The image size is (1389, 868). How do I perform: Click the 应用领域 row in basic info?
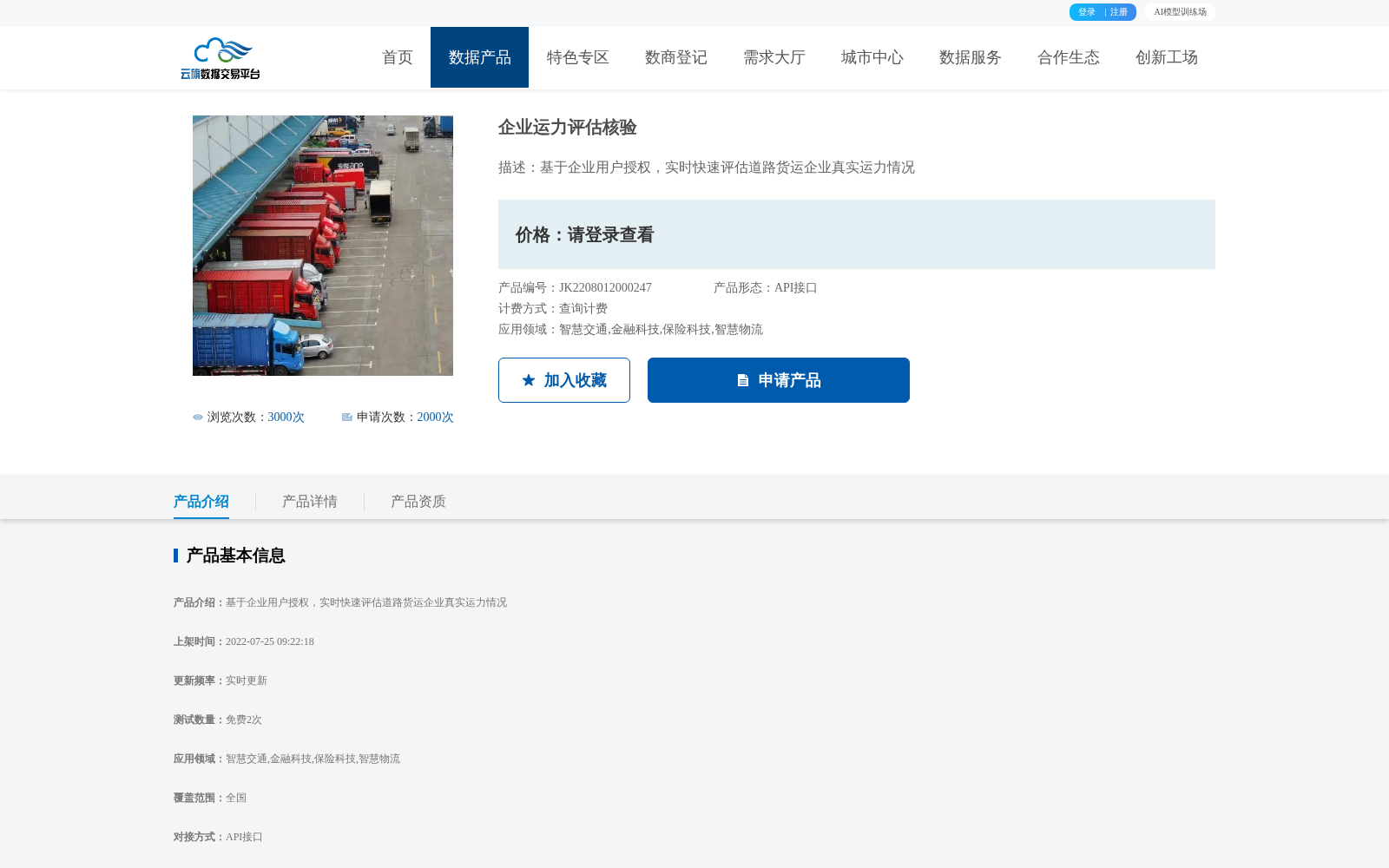tap(287, 759)
